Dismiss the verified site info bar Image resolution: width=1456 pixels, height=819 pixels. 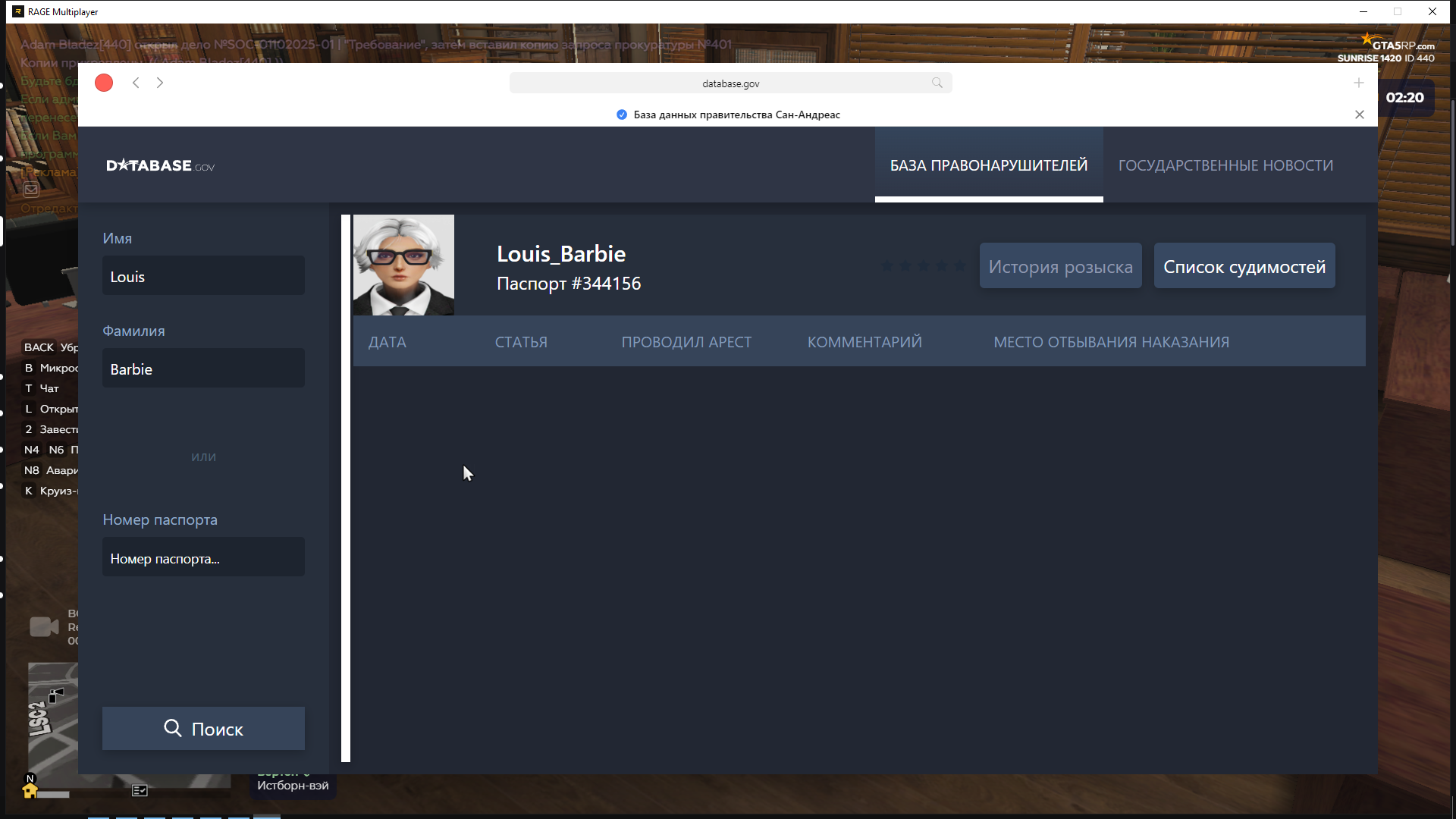click(x=1360, y=115)
